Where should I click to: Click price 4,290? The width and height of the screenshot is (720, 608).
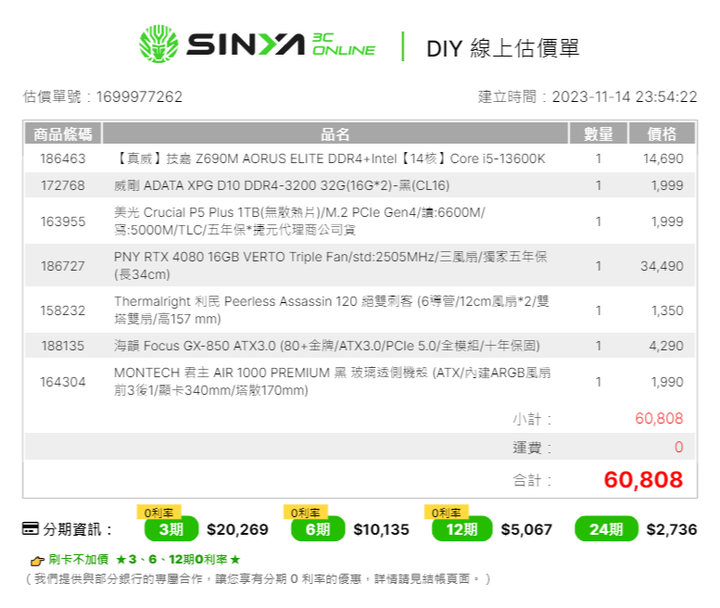coord(666,346)
